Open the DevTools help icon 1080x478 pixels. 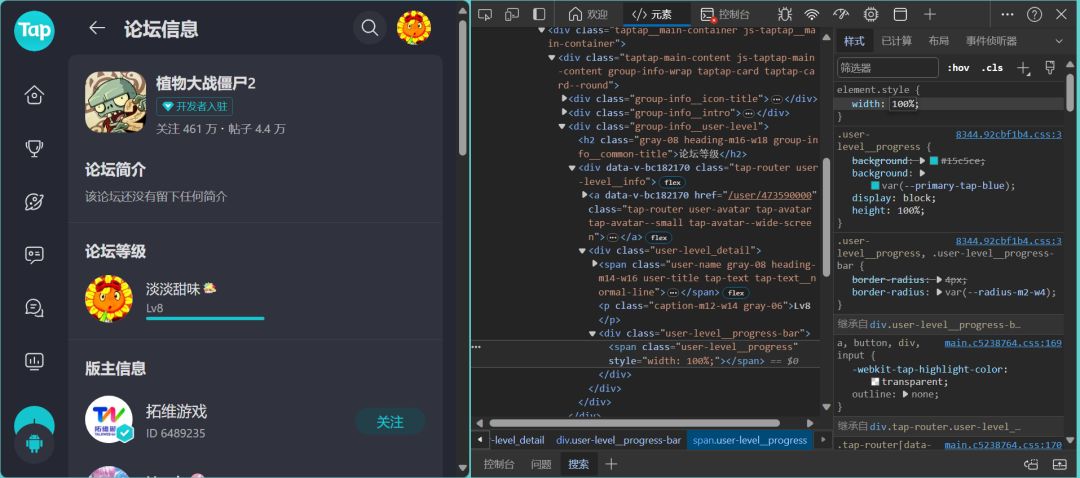(x=1035, y=14)
